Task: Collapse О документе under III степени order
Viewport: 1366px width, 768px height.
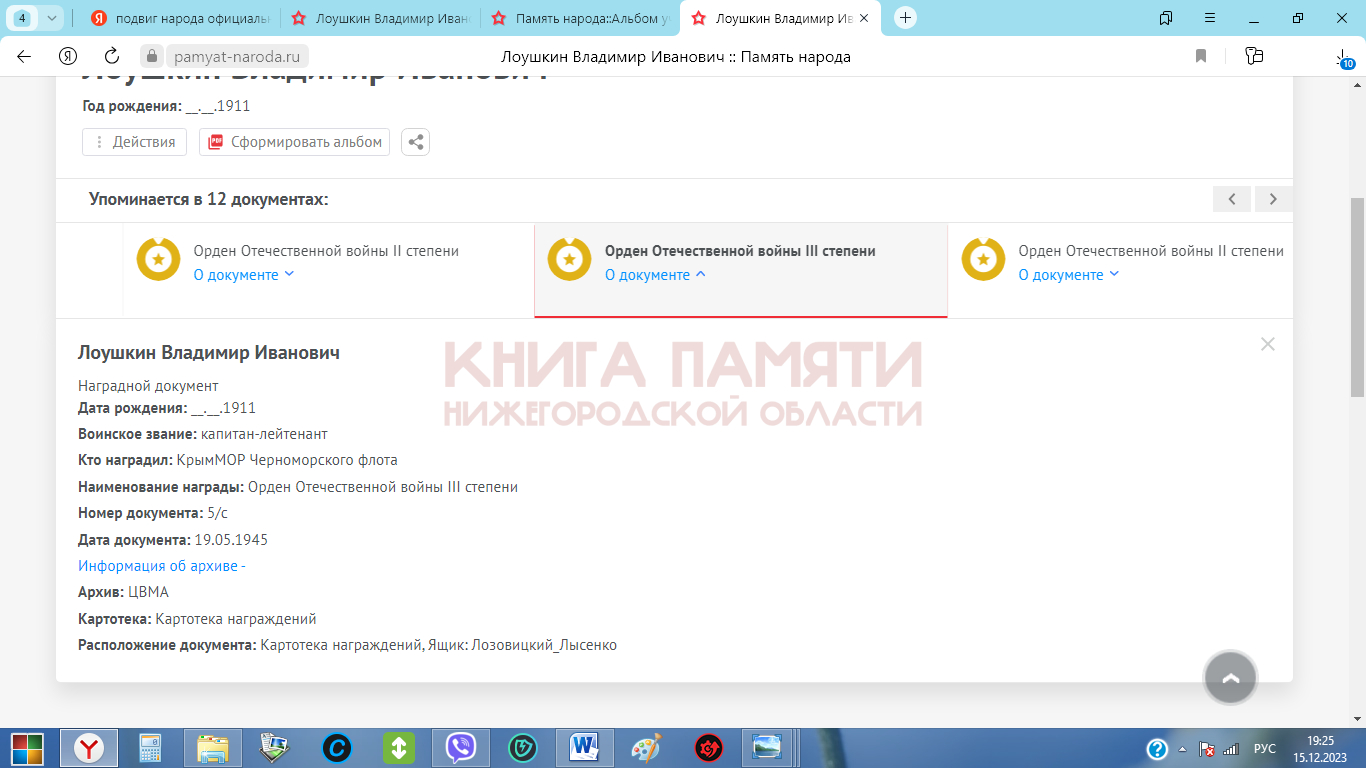Action: (x=656, y=275)
